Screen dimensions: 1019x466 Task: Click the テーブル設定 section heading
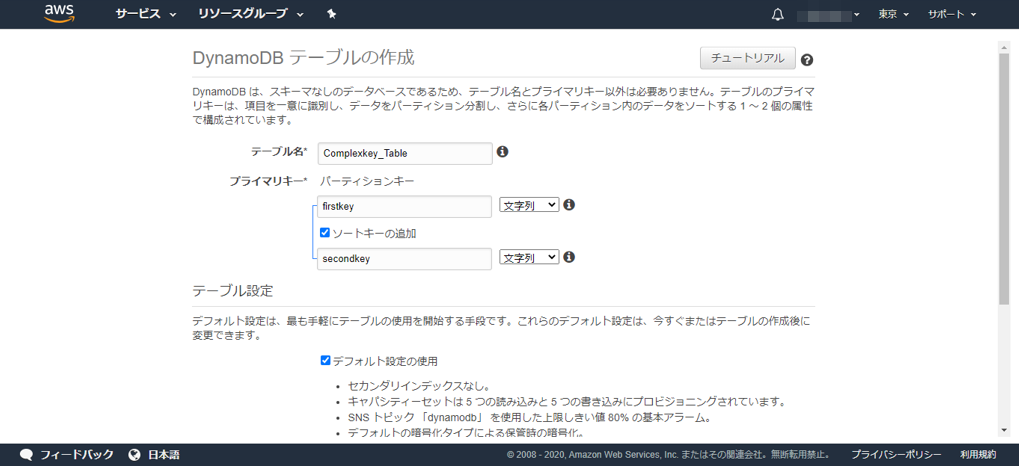(x=233, y=291)
